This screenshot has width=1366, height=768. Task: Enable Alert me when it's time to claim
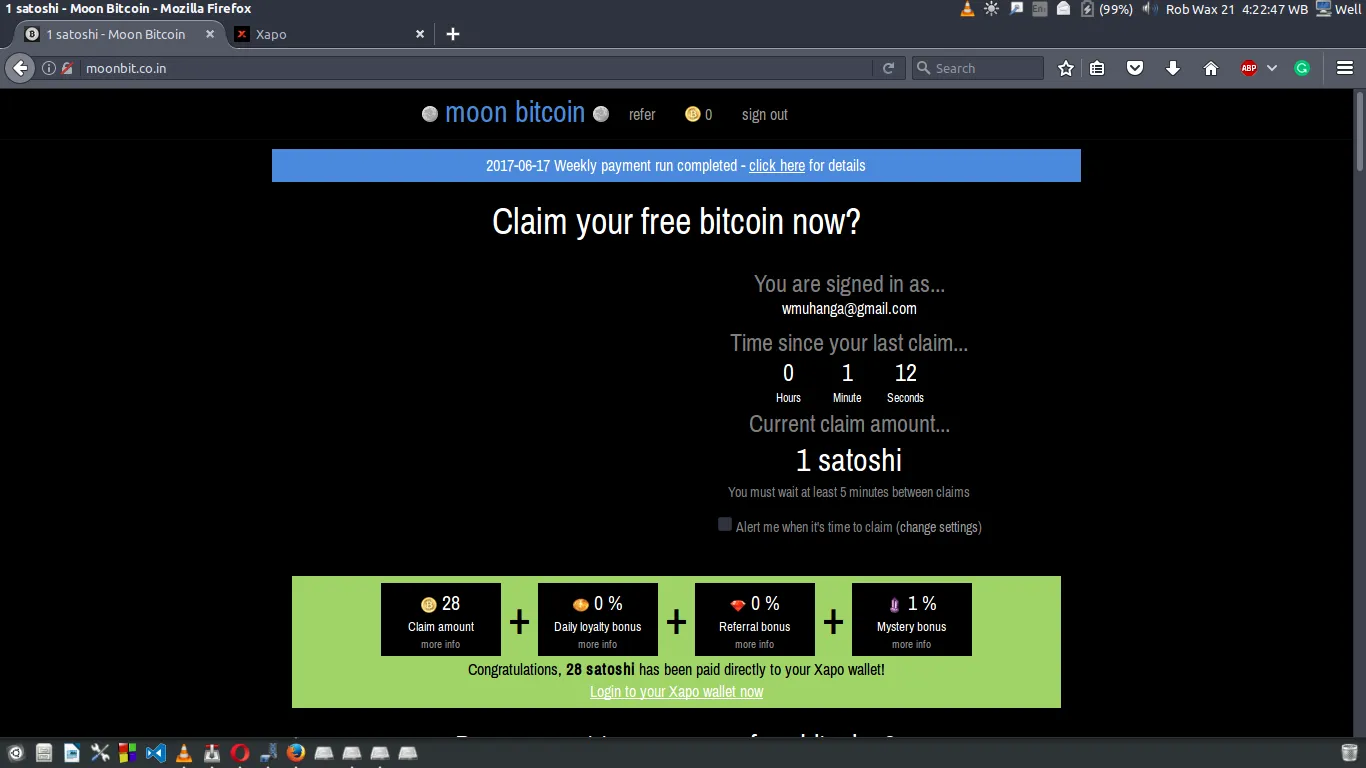click(724, 524)
